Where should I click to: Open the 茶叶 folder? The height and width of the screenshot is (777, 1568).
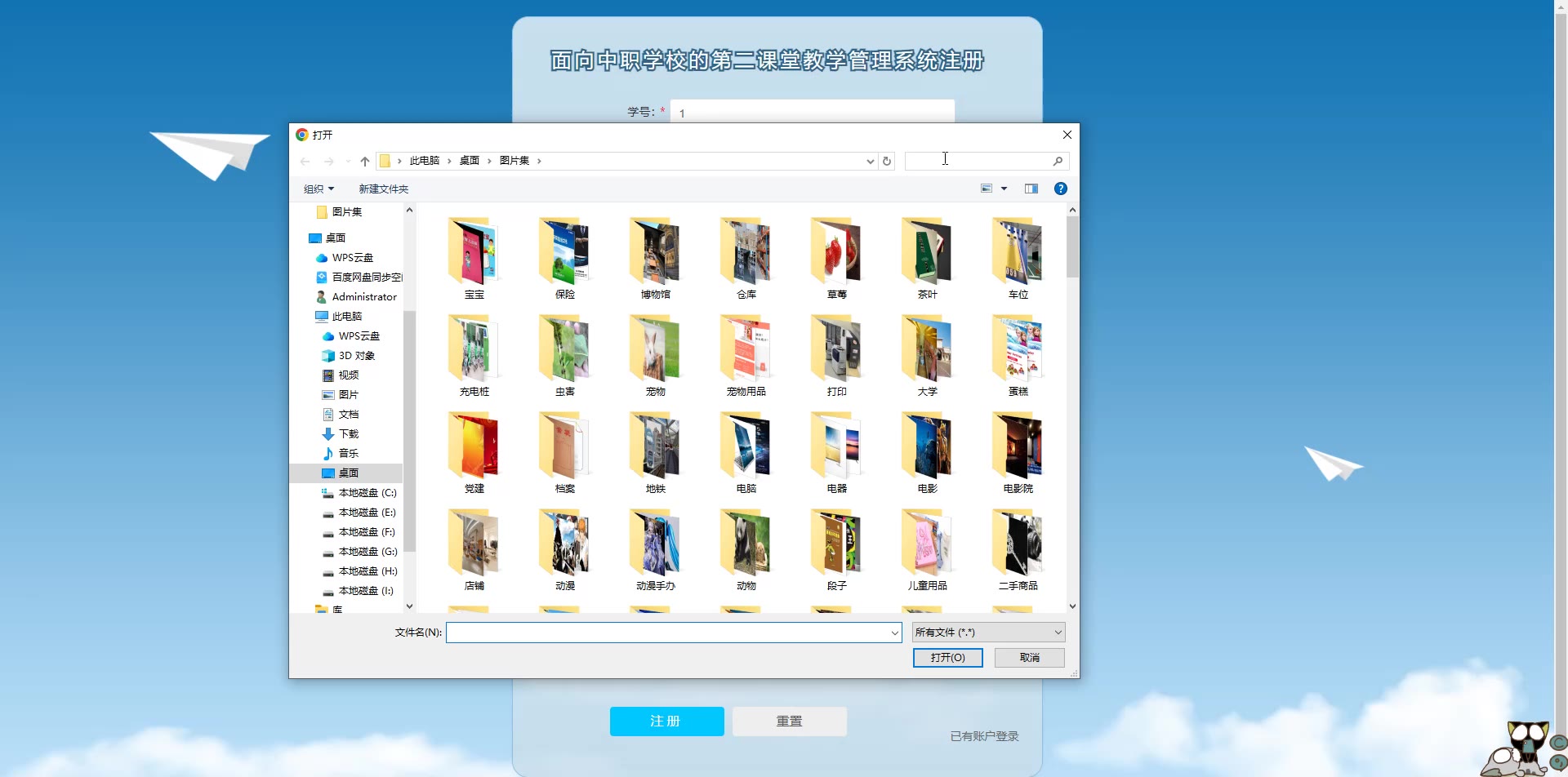[x=928, y=259]
